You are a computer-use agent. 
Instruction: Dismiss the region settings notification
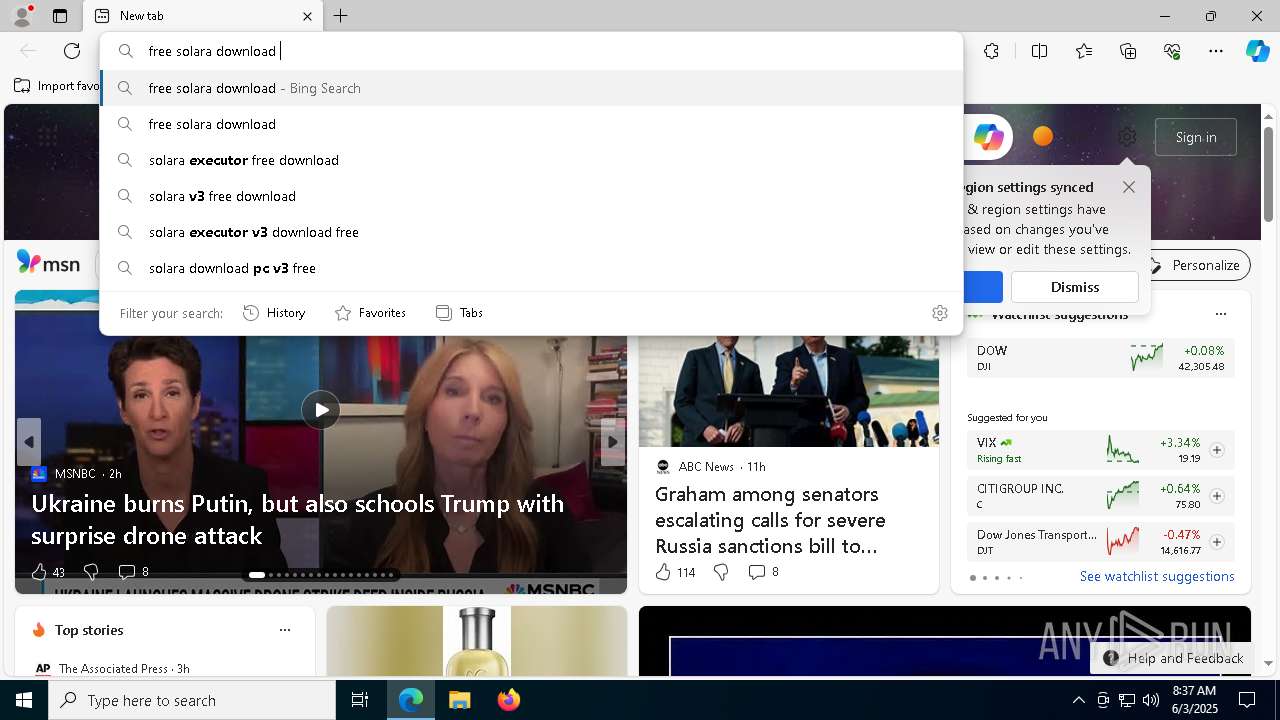point(1075,287)
